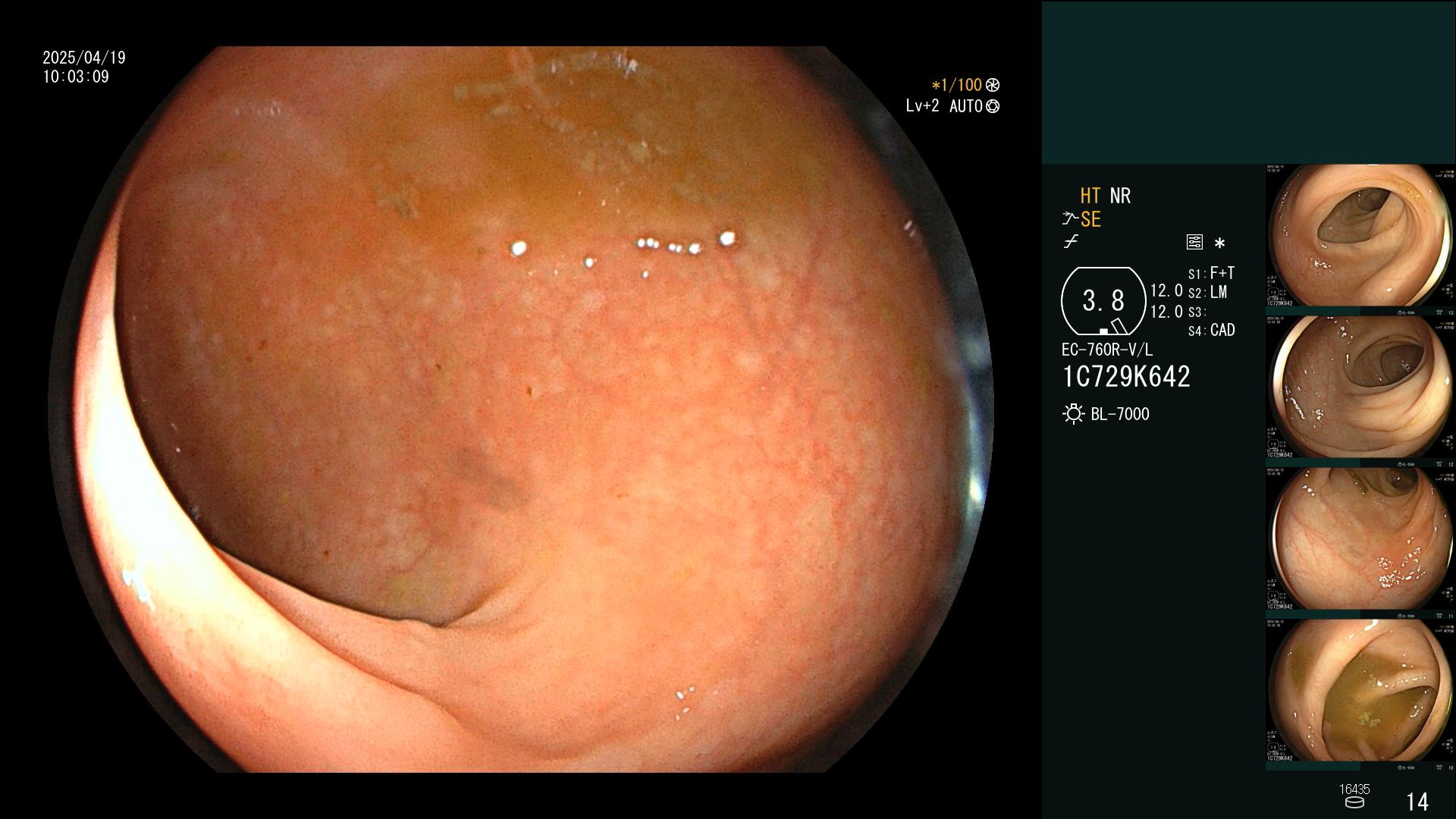This screenshot has height=819, width=1456.
Task: Click scope model EC-760R-V/L
Action: 1106,350
